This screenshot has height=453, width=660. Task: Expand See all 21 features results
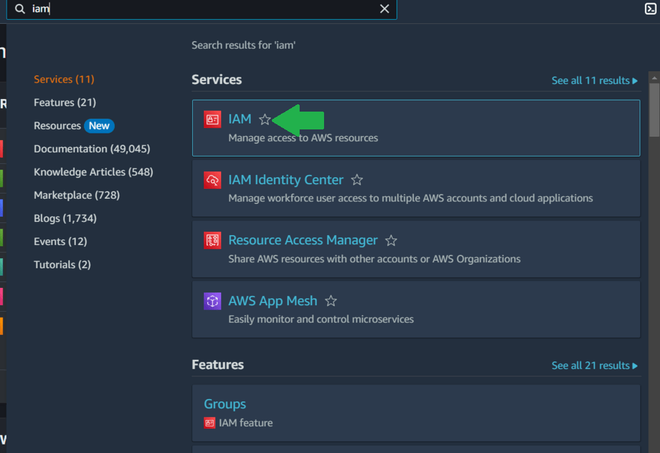[x=594, y=366]
